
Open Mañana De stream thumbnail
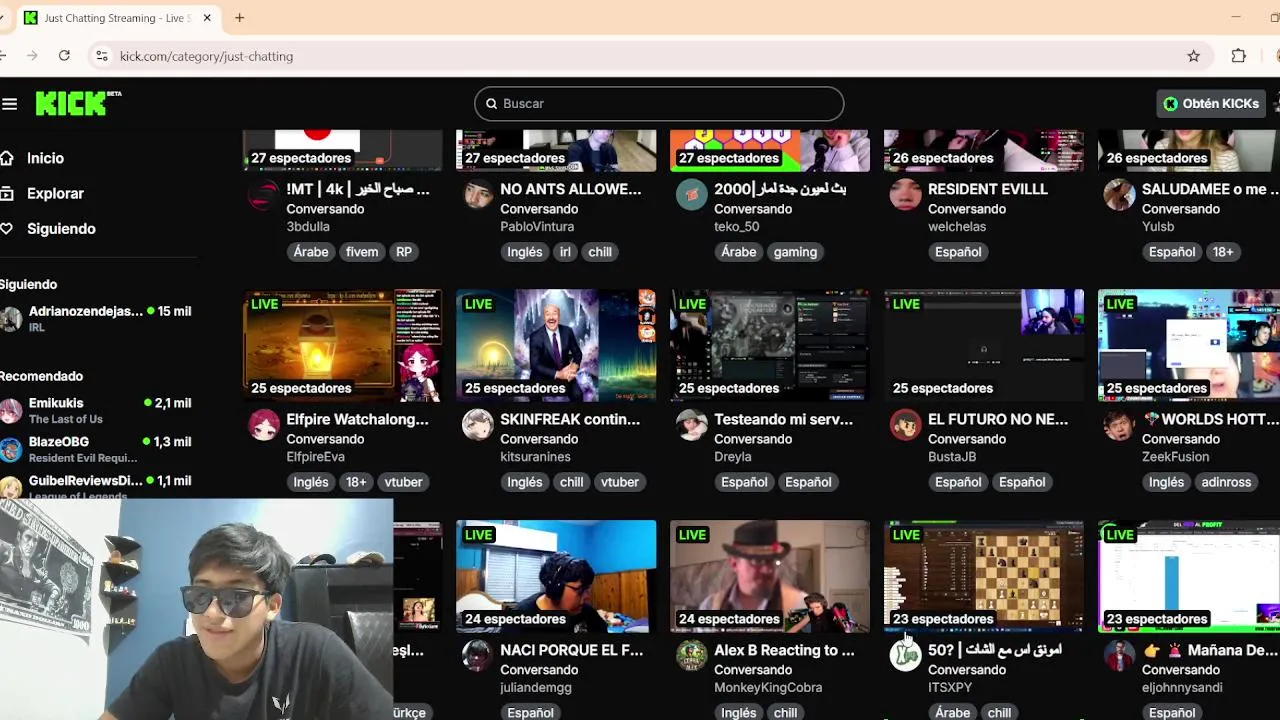coord(1189,576)
